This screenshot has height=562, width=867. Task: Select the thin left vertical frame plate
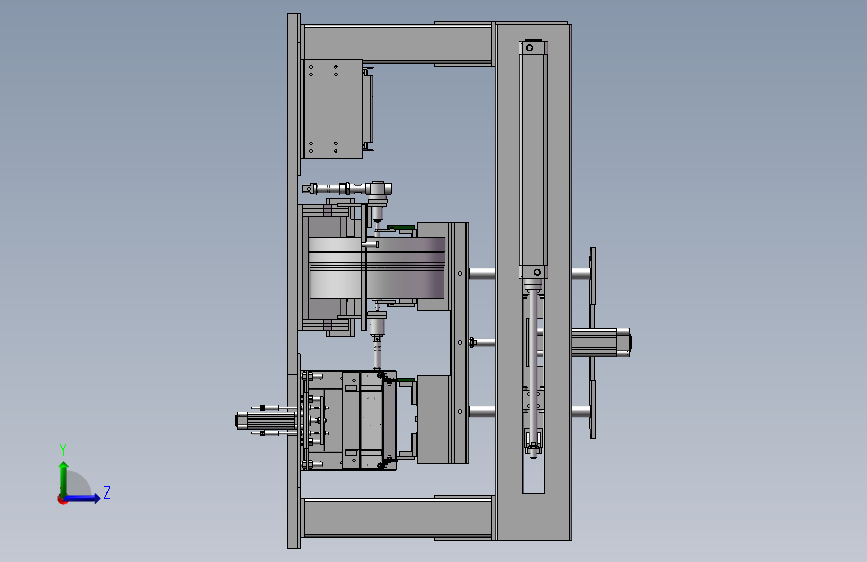pyautogui.click(x=294, y=281)
